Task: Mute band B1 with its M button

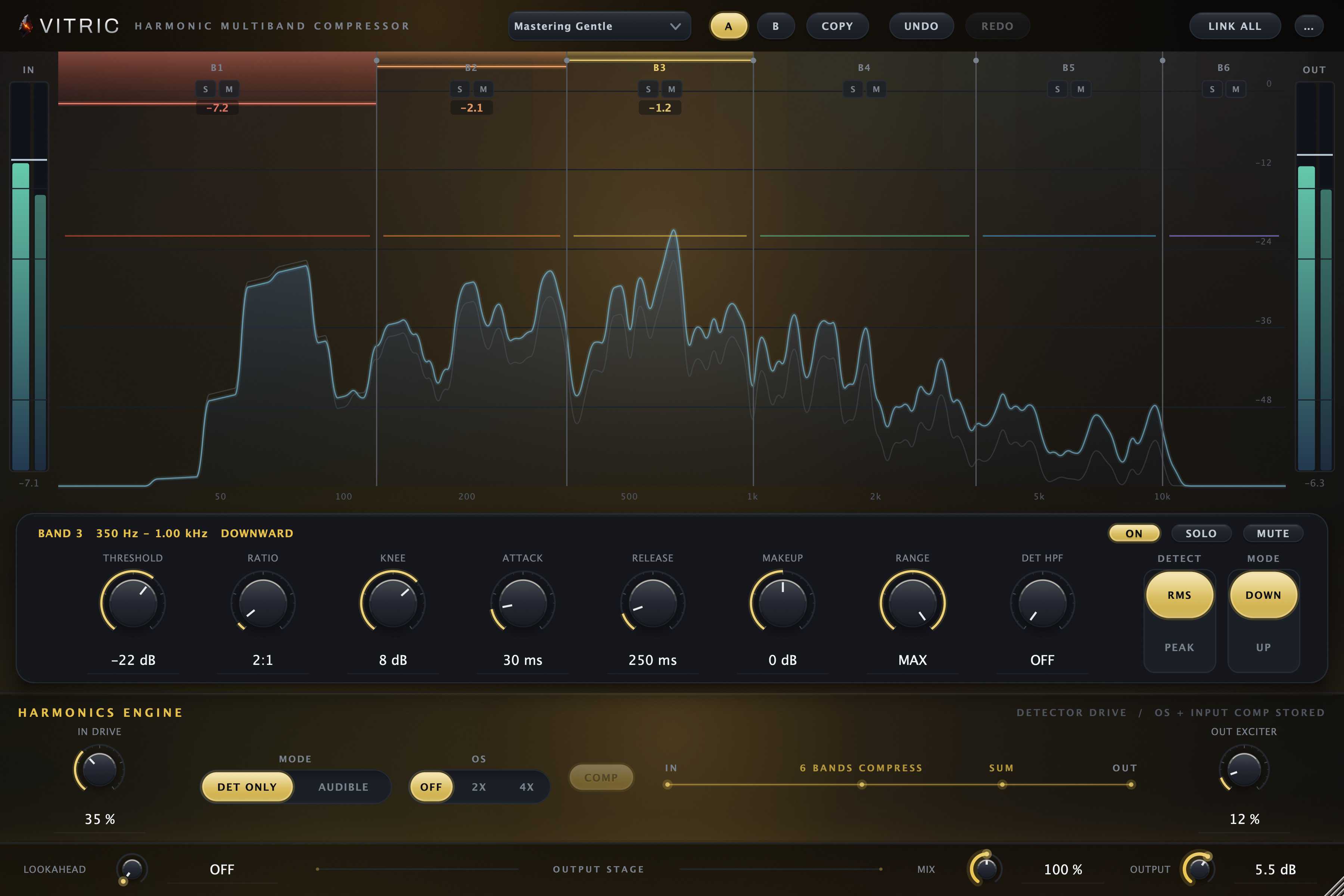Action: pyautogui.click(x=229, y=89)
